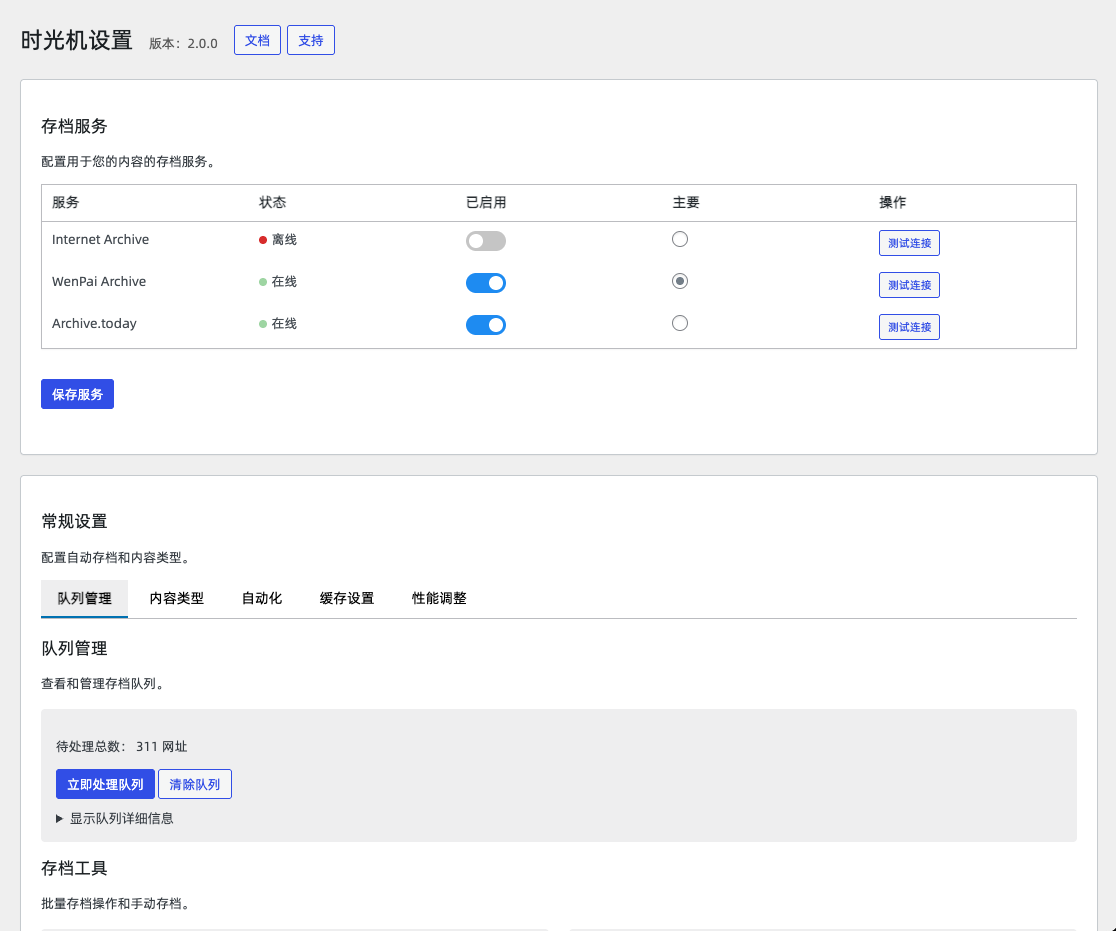Click Archive.today's 在线 status

(x=278, y=324)
